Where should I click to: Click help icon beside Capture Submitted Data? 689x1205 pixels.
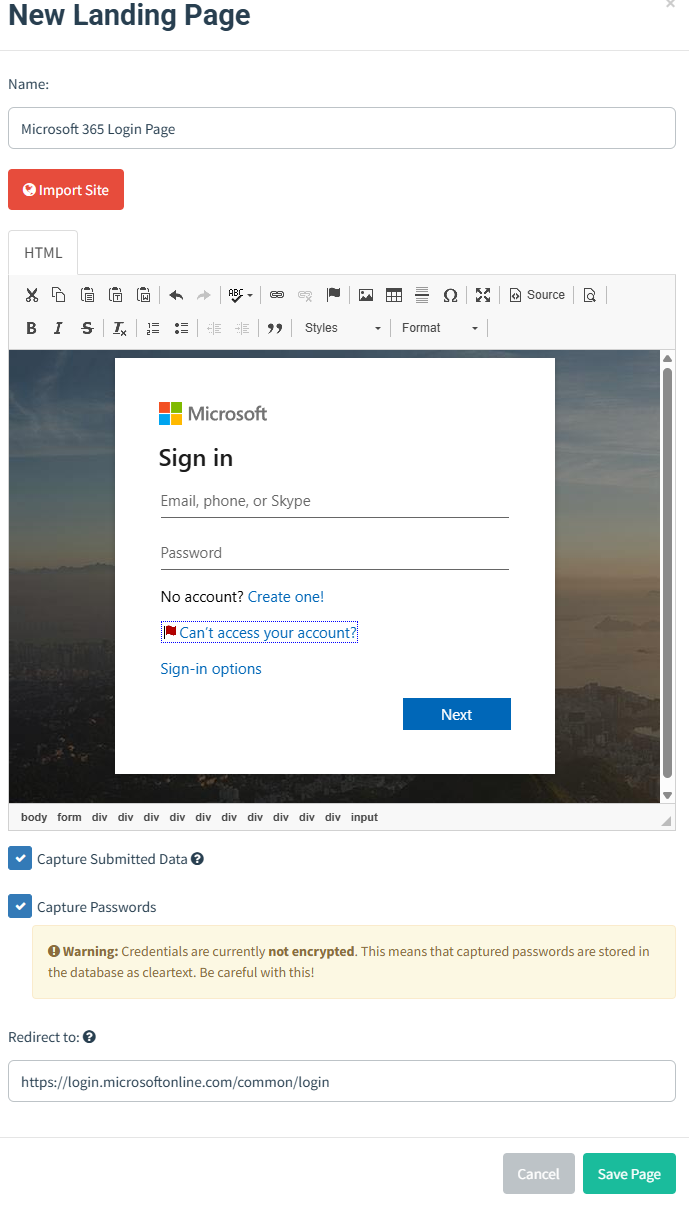[197, 858]
